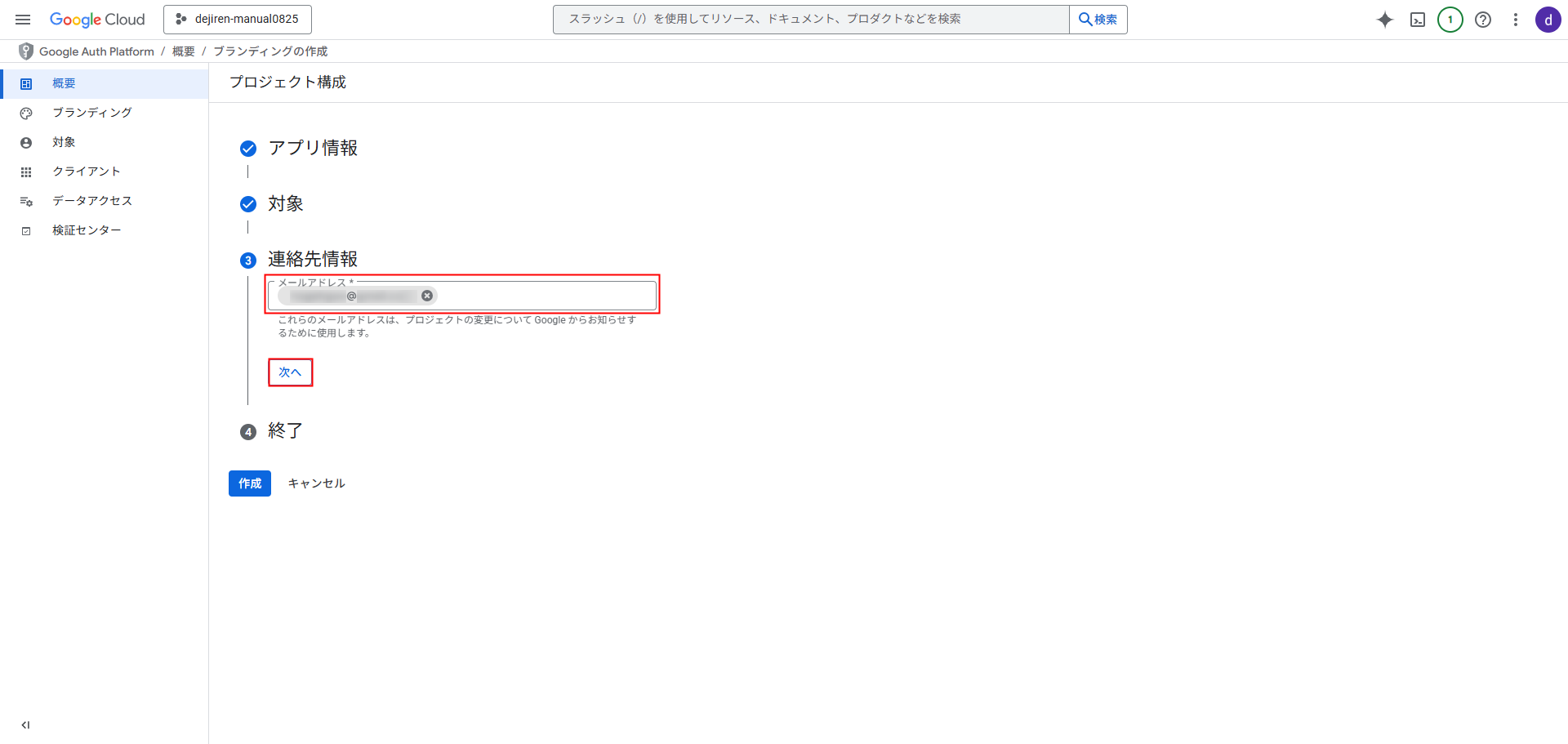This screenshot has width=1568, height=744.
Task: Click the blue 作成 button
Action: click(x=249, y=483)
